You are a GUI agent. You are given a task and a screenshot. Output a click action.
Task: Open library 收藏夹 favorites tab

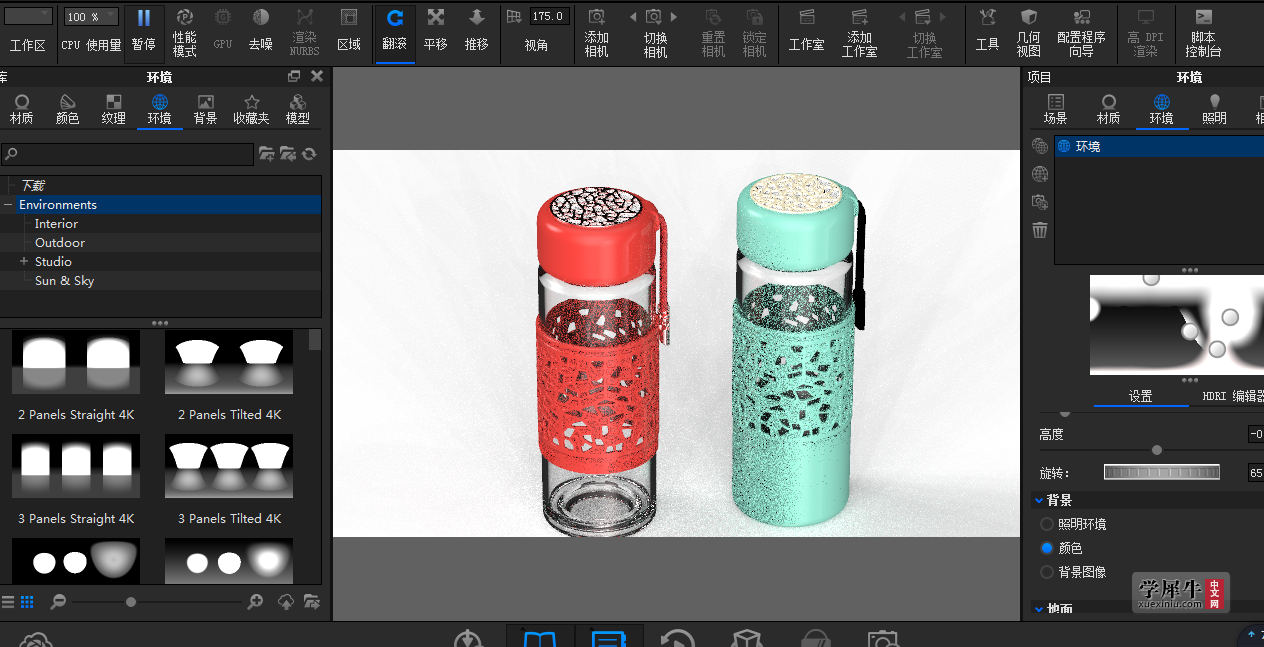click(x=251, y=110)
